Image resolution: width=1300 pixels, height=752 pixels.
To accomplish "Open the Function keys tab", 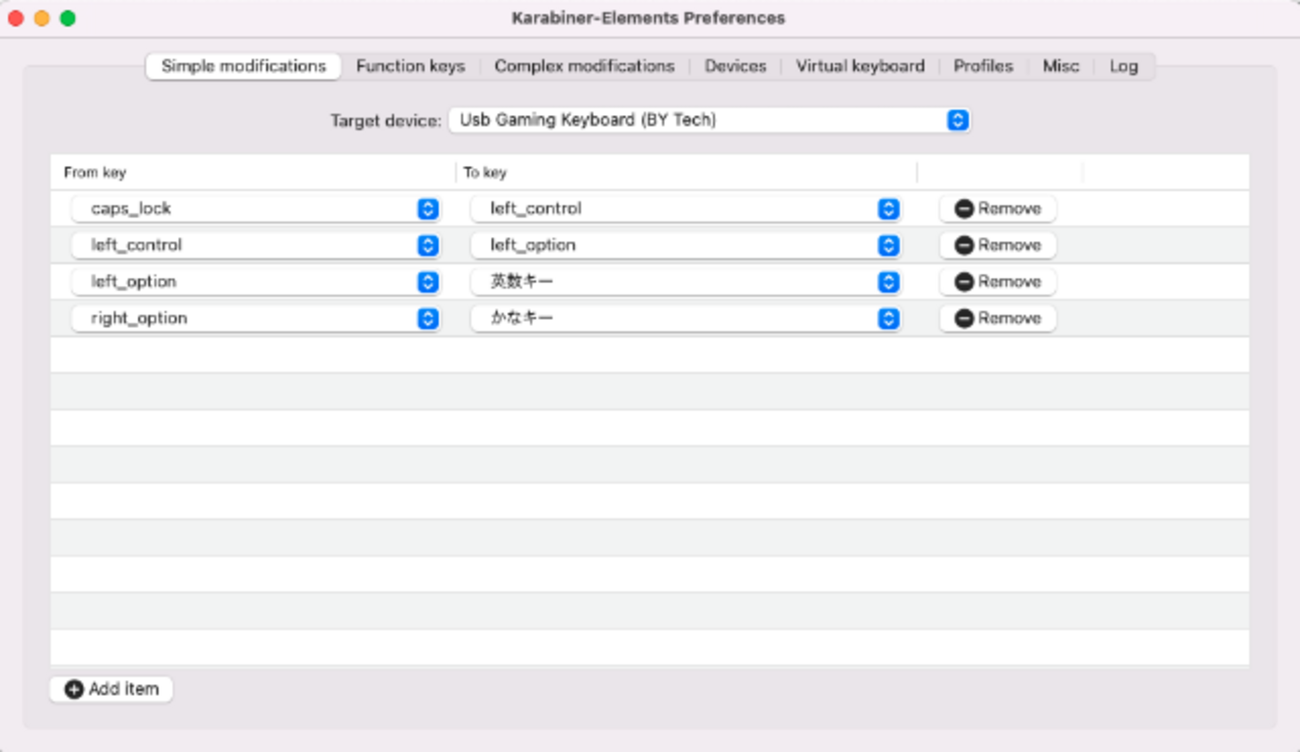I will pyautogui.click(x=410, y=66).
